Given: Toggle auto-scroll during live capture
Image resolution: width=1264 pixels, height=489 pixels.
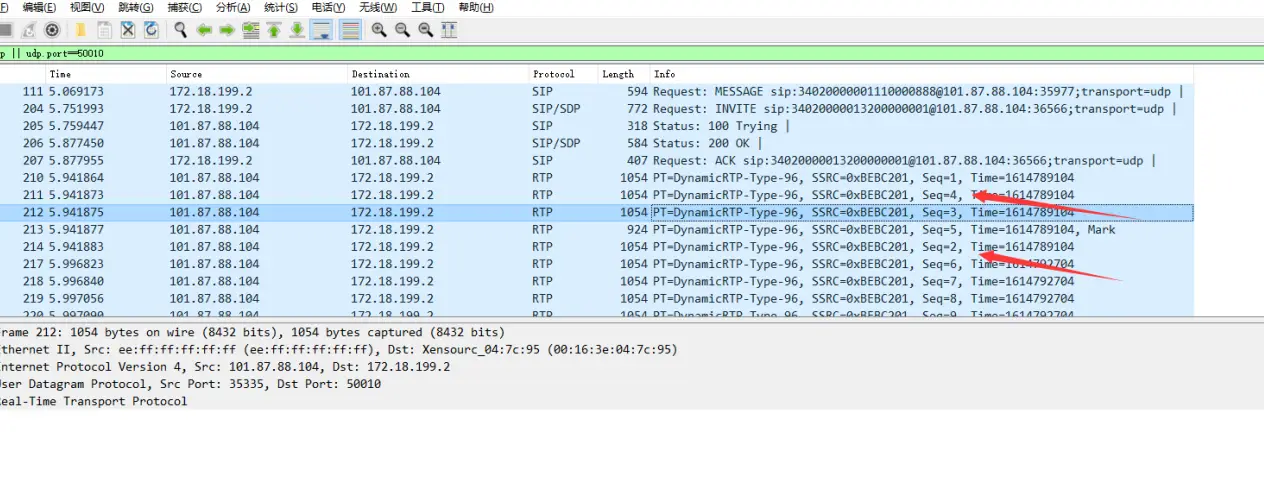Looking at the screenshot, I should (x=321, y=30).
